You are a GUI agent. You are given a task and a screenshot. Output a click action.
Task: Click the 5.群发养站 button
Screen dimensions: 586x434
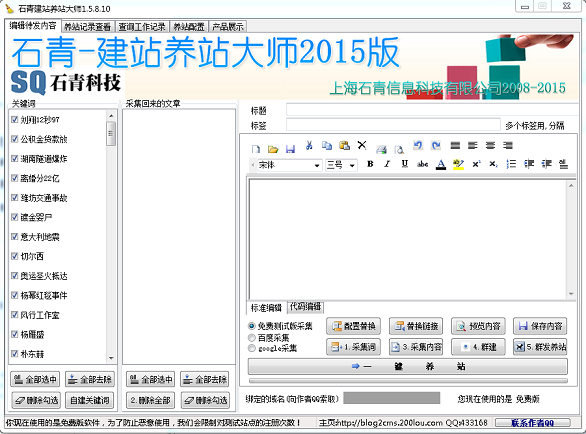(x=540, y=347)
